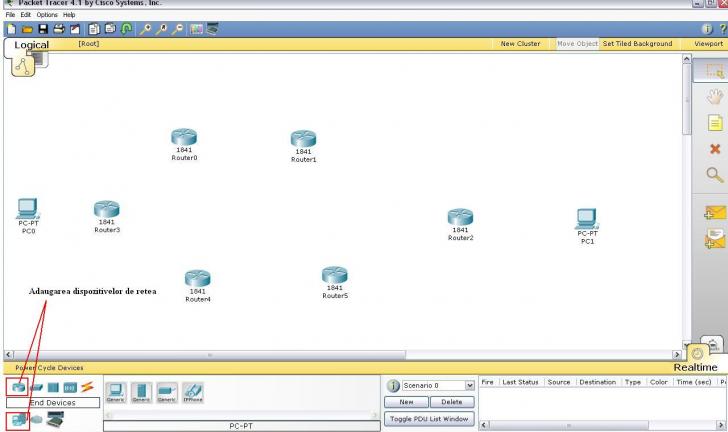Select the Inspect magnifier tool
Viewport: 728px width, 432px height.
(715, 175)
